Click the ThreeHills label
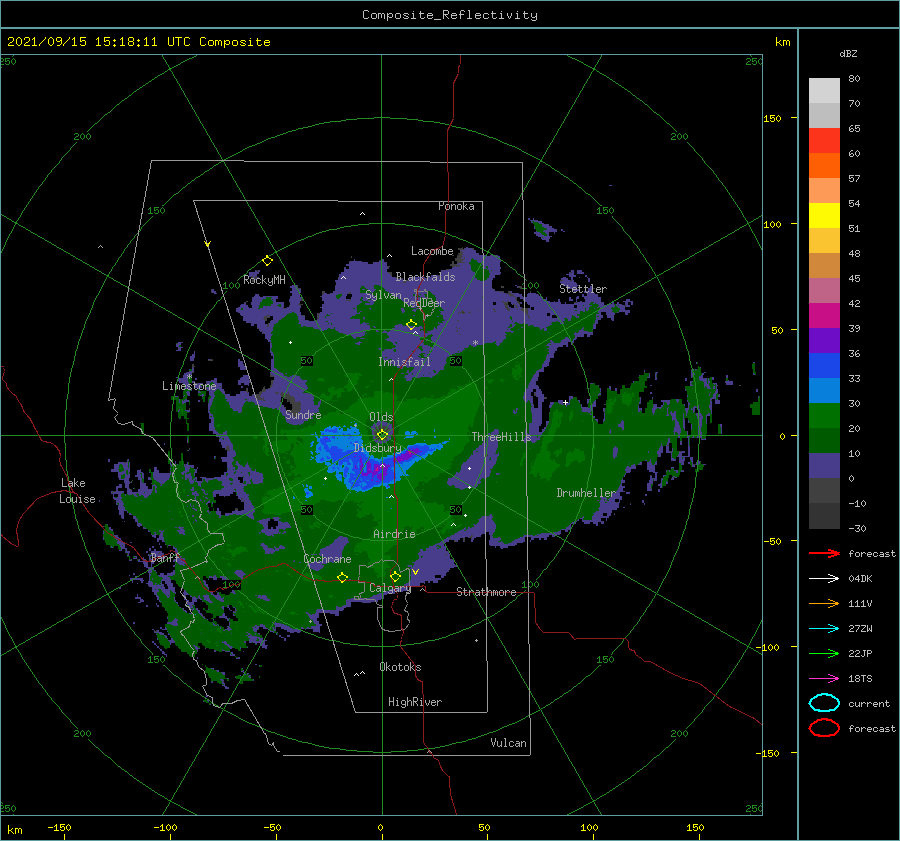900x841 pixels. click(502, 437)
